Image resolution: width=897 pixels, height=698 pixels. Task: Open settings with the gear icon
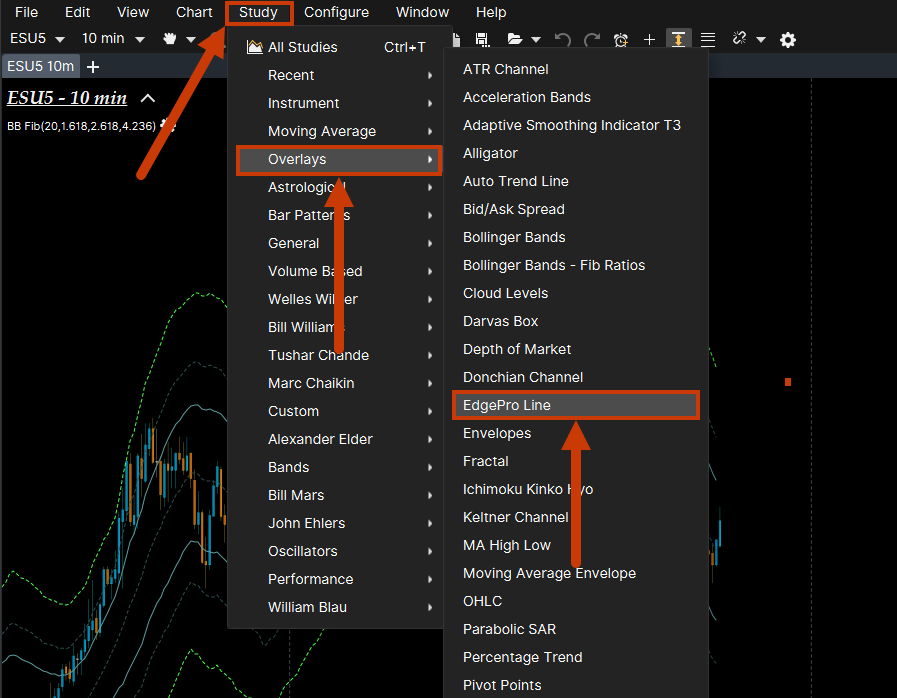[788, 39]
